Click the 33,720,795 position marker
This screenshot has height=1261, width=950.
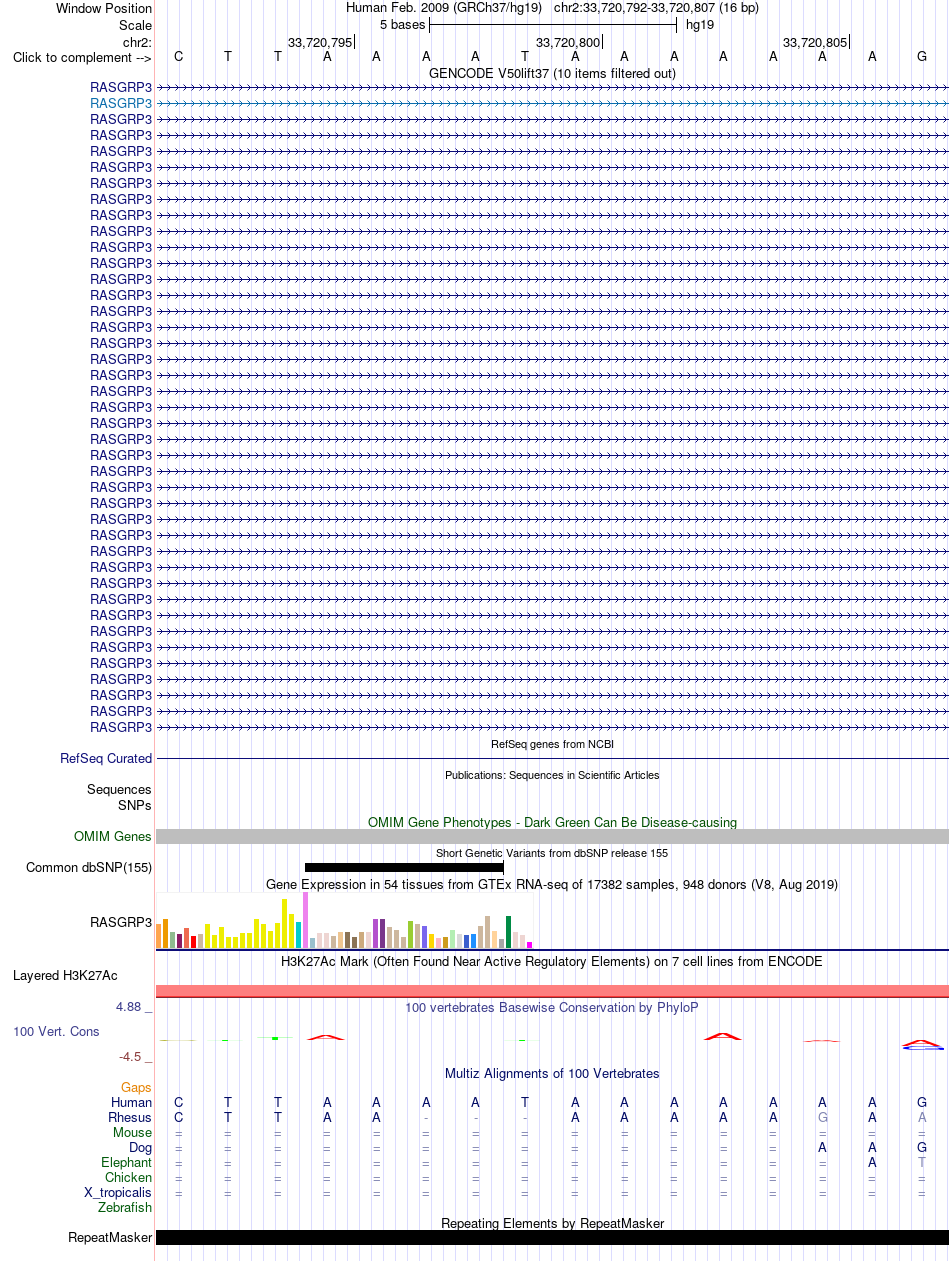[320, 42]
